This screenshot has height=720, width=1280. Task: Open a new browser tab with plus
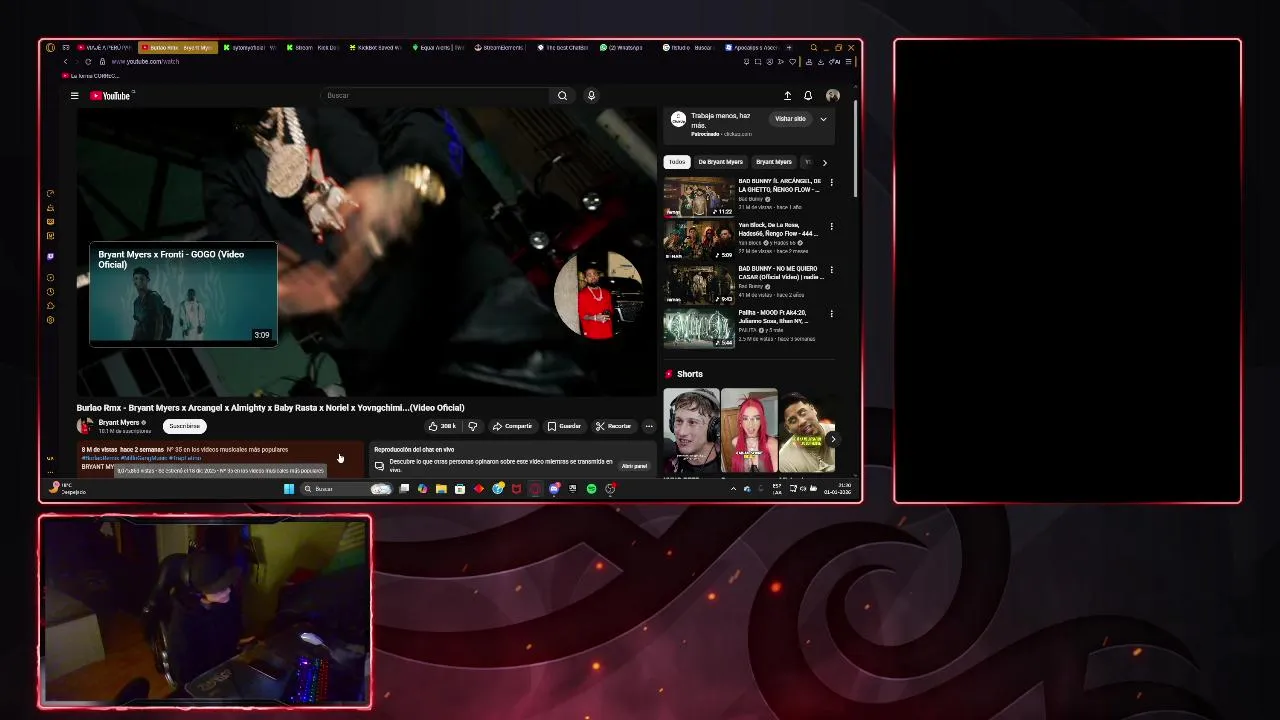[x=790, y=47]
